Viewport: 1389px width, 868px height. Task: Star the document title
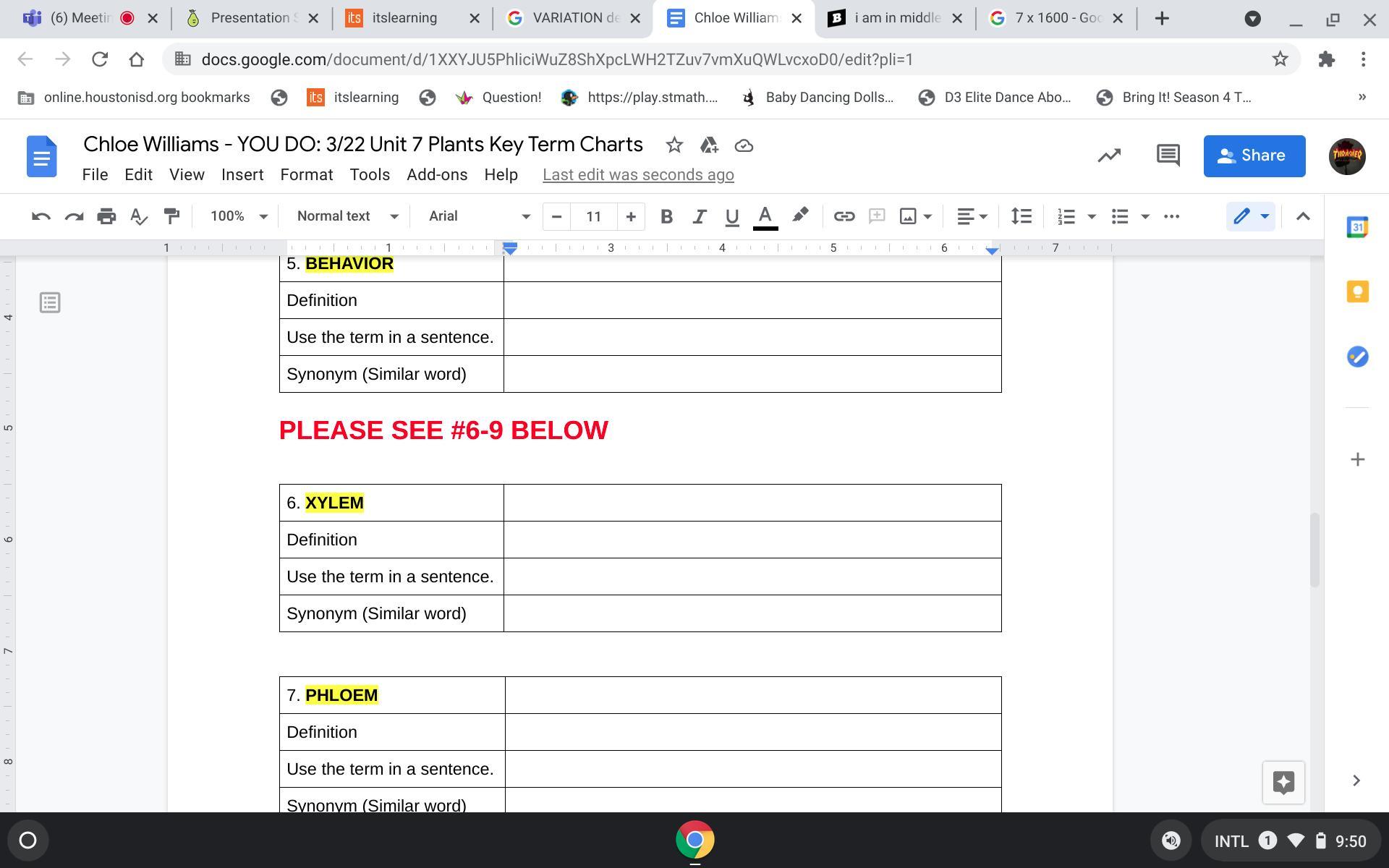tap(674, 145)
